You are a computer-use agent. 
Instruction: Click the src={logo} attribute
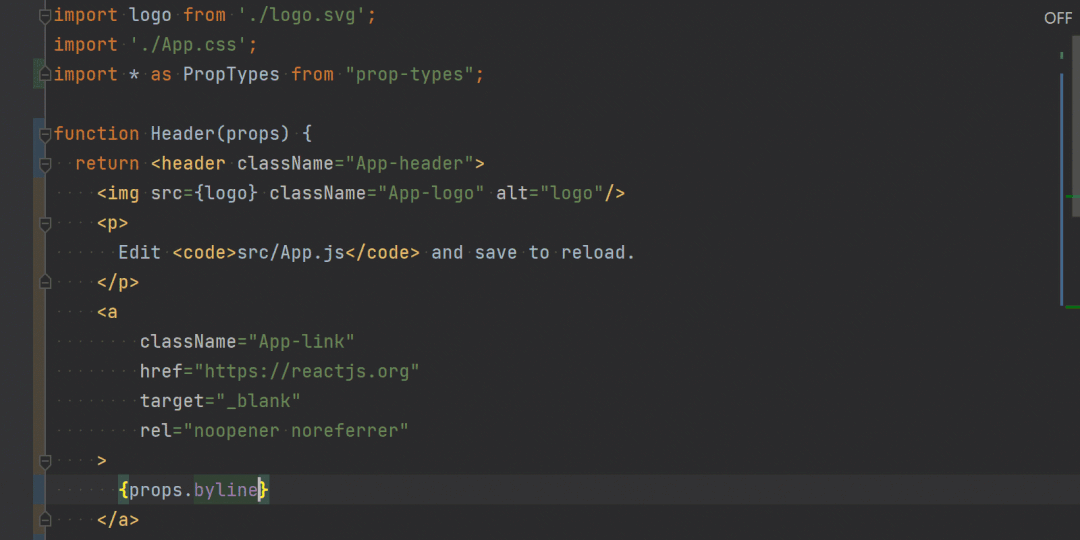205,193
